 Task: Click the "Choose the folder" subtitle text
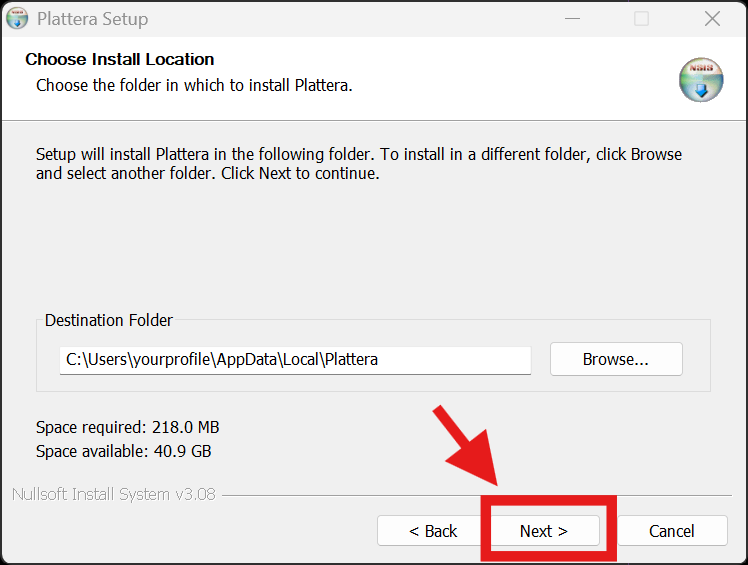[x=194, y=85]
